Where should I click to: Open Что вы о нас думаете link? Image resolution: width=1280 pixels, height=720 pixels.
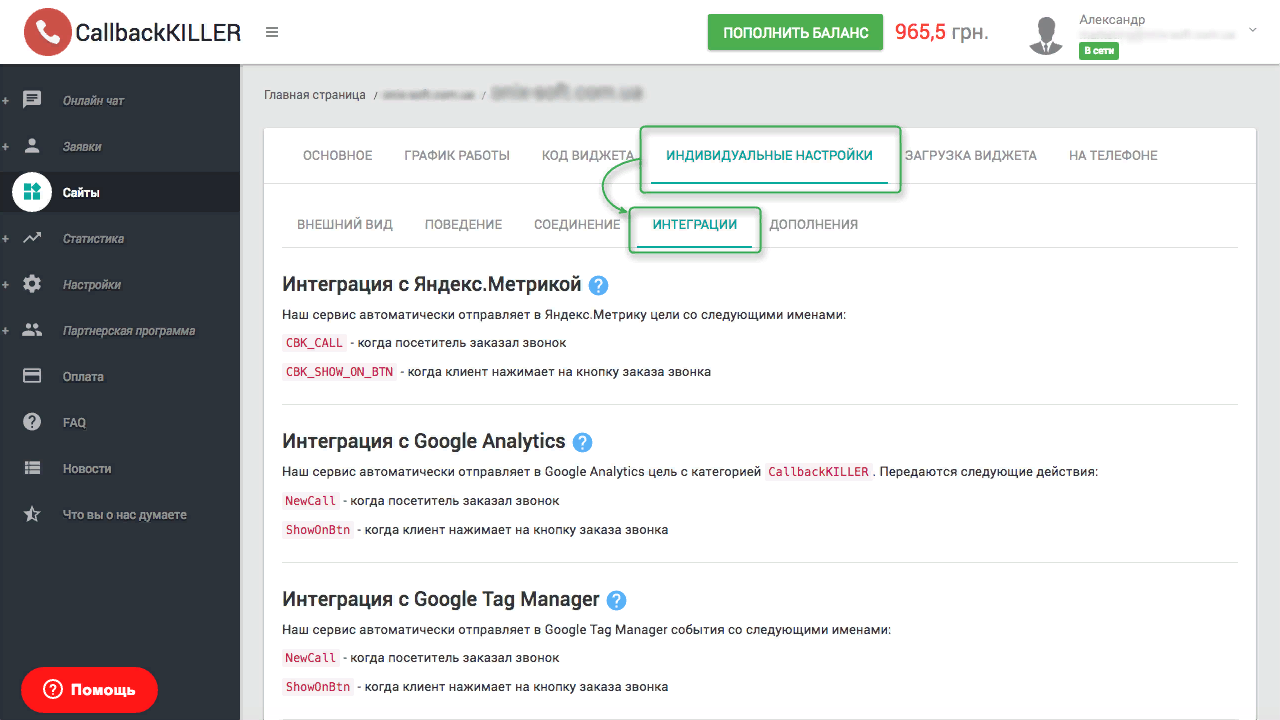[125, 515]
